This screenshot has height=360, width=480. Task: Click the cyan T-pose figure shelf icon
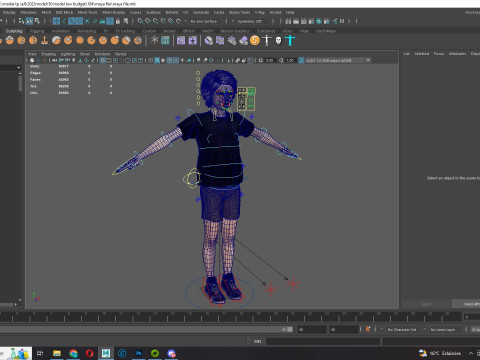click(x=290, y=41)
